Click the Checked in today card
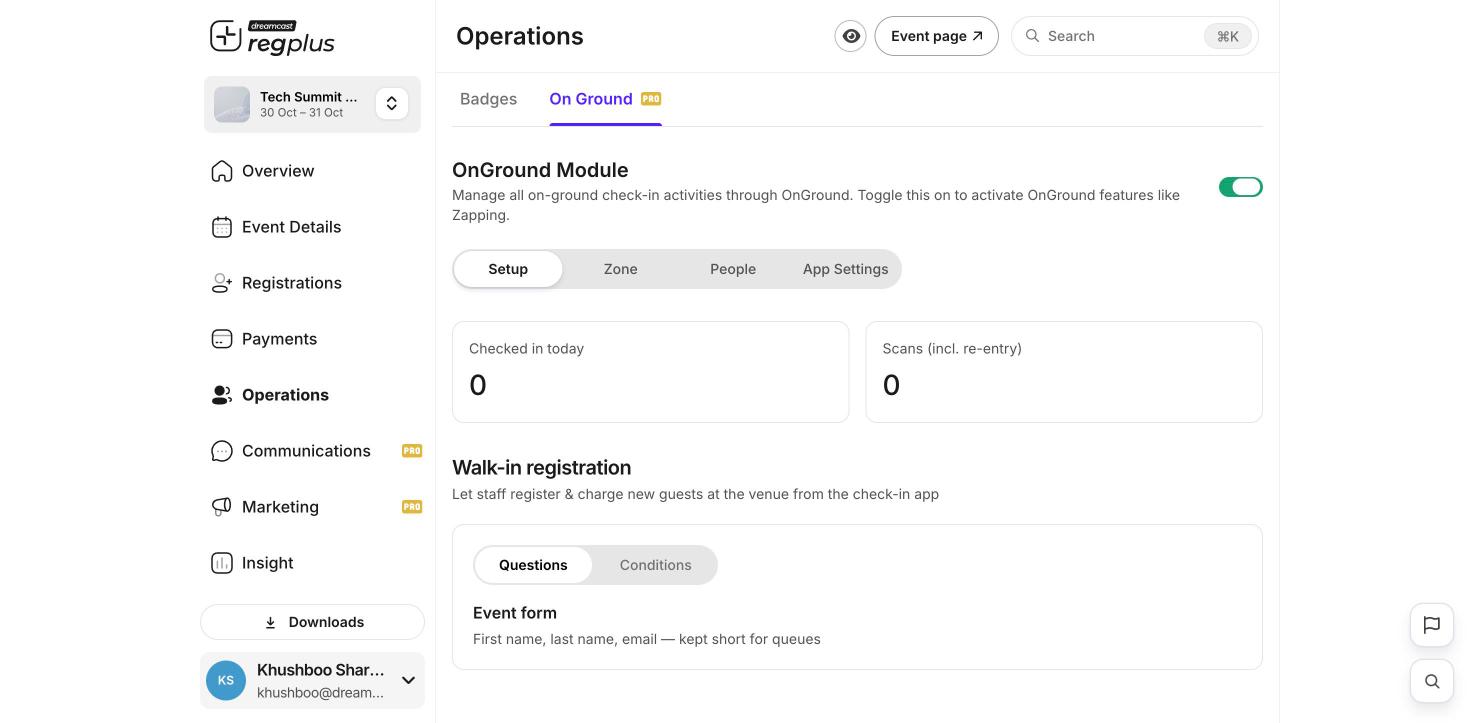1470x723 pixels. [651, 372]
